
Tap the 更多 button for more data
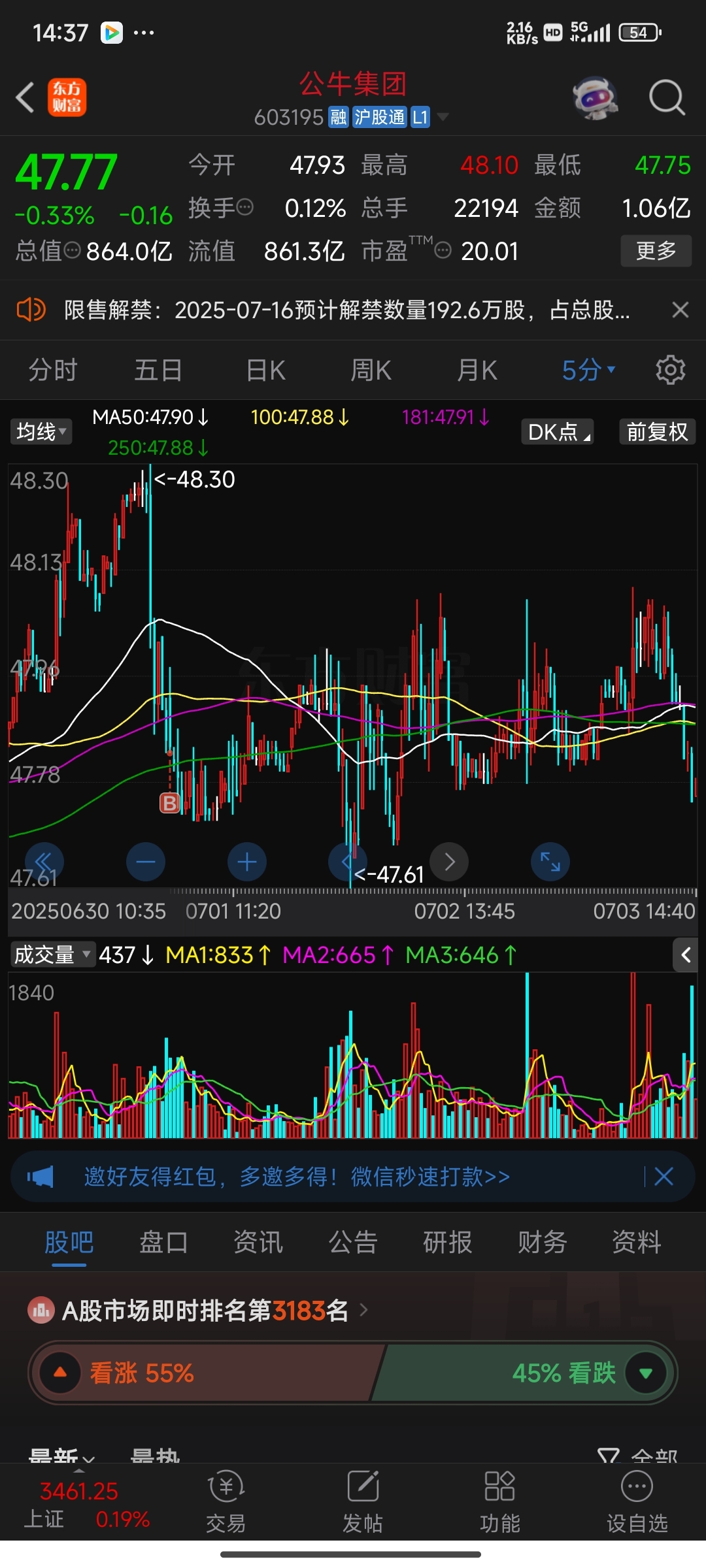tap(656, 251)
